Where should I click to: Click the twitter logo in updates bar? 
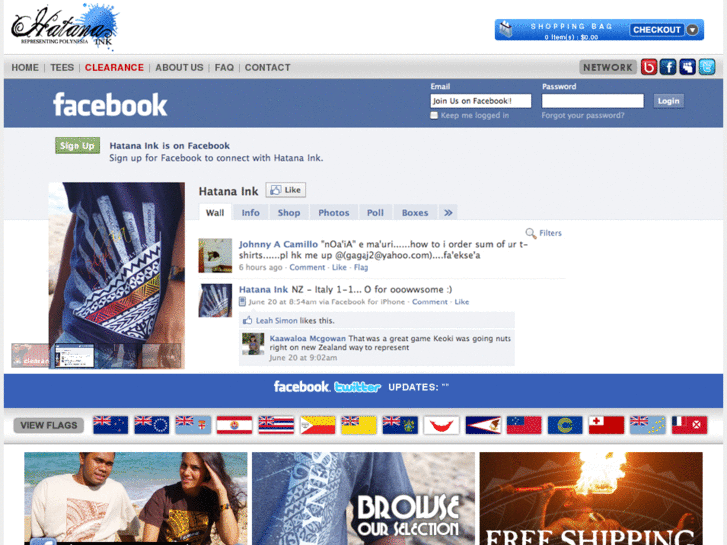pos(357,387)
